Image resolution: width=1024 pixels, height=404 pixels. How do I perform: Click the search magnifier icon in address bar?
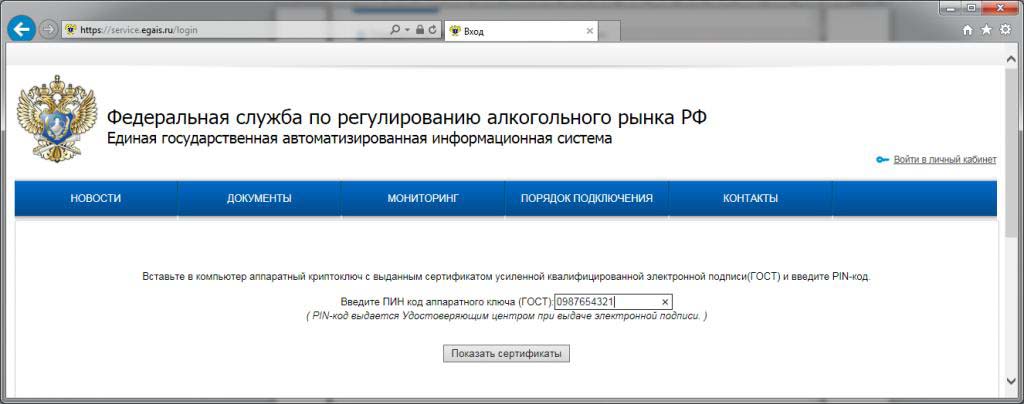point(395,30)
